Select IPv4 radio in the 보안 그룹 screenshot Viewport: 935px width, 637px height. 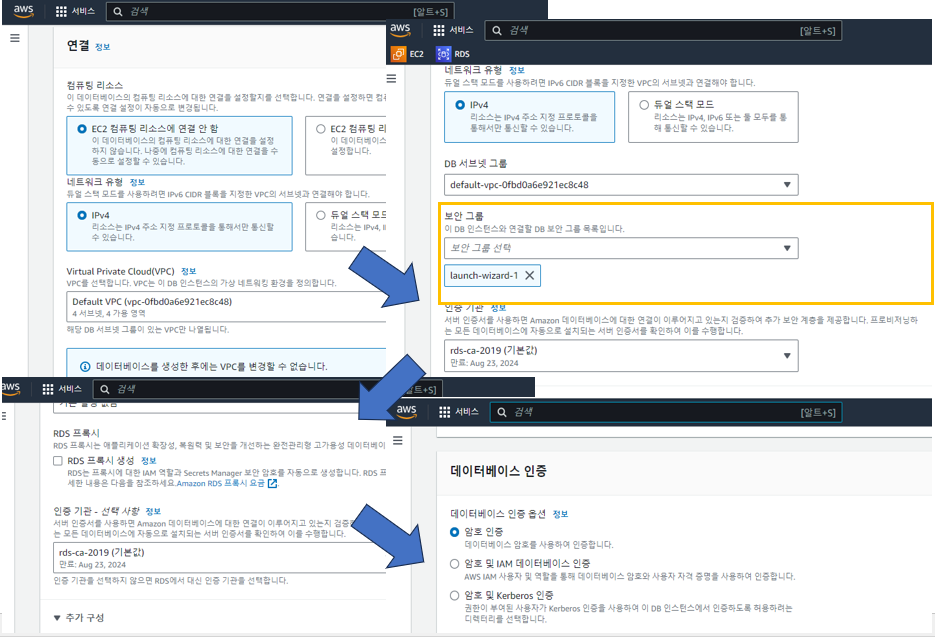[x=460, y=105]
